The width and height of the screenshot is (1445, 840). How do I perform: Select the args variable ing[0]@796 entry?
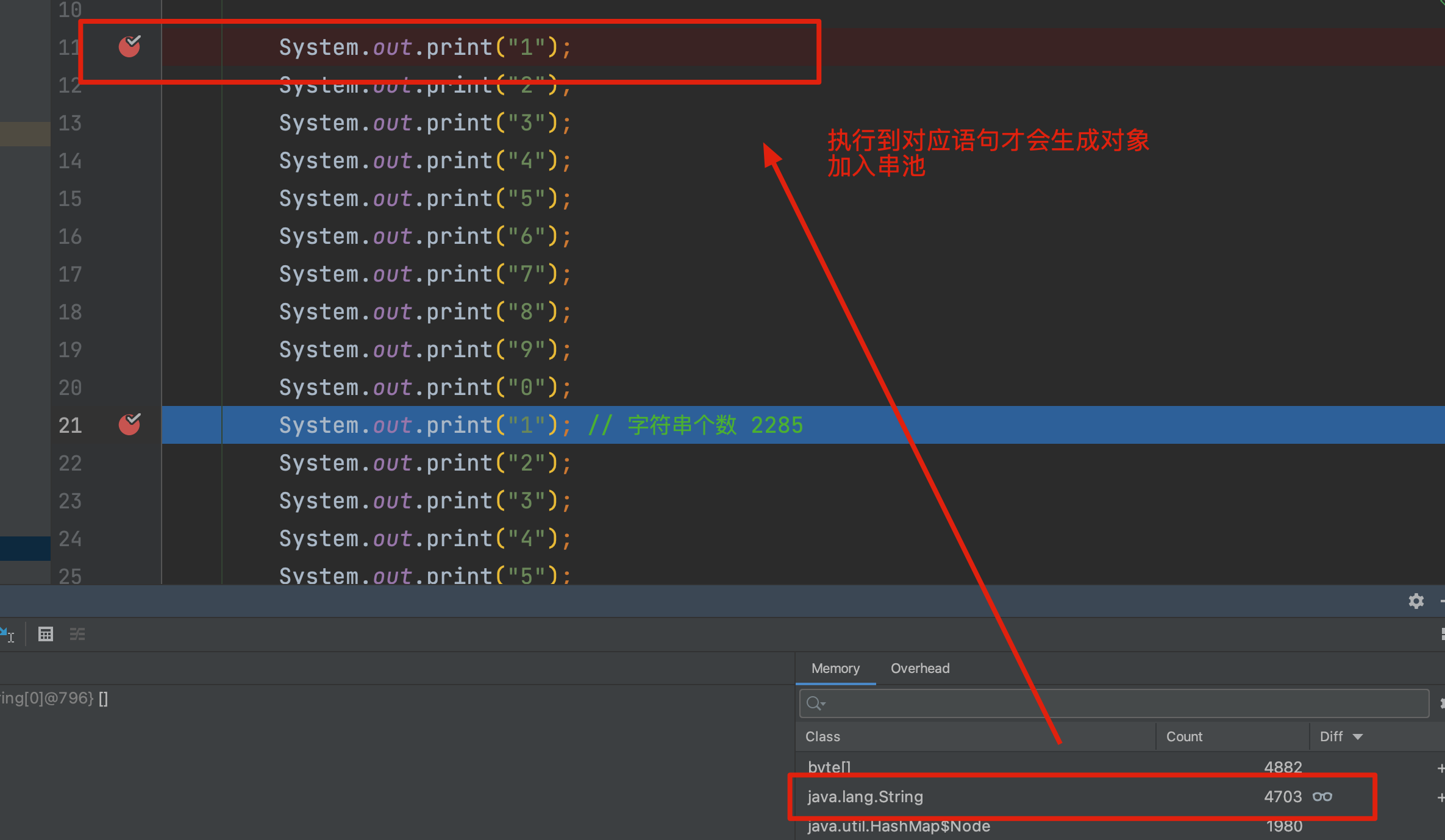[54, 698]
